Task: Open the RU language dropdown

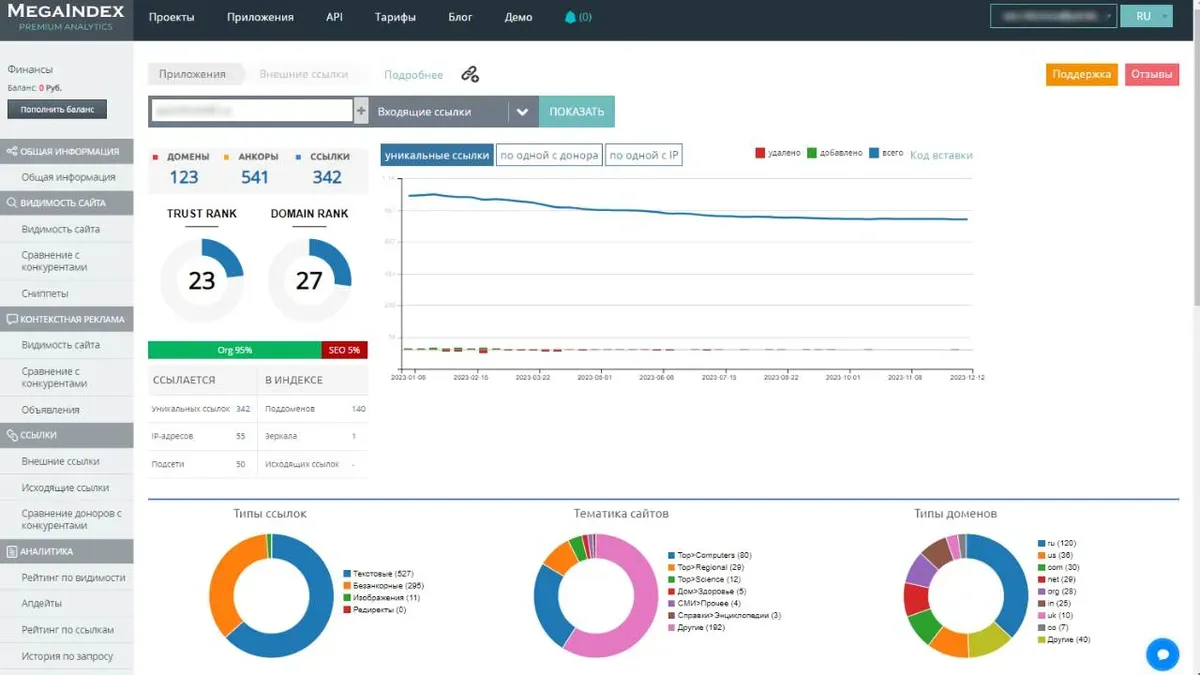Action: [x=1147, y=17]
